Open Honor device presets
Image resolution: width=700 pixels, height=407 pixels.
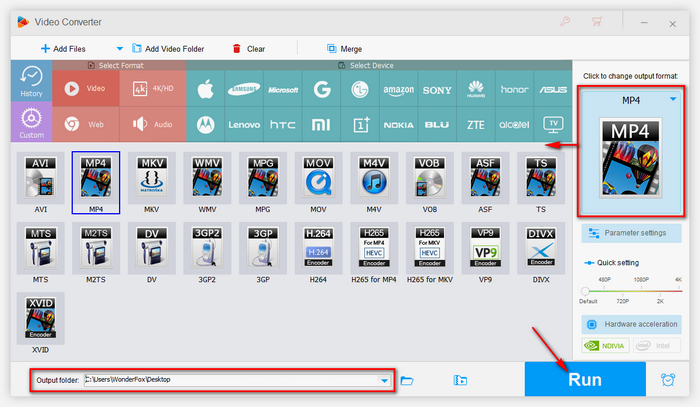(514, 89)
